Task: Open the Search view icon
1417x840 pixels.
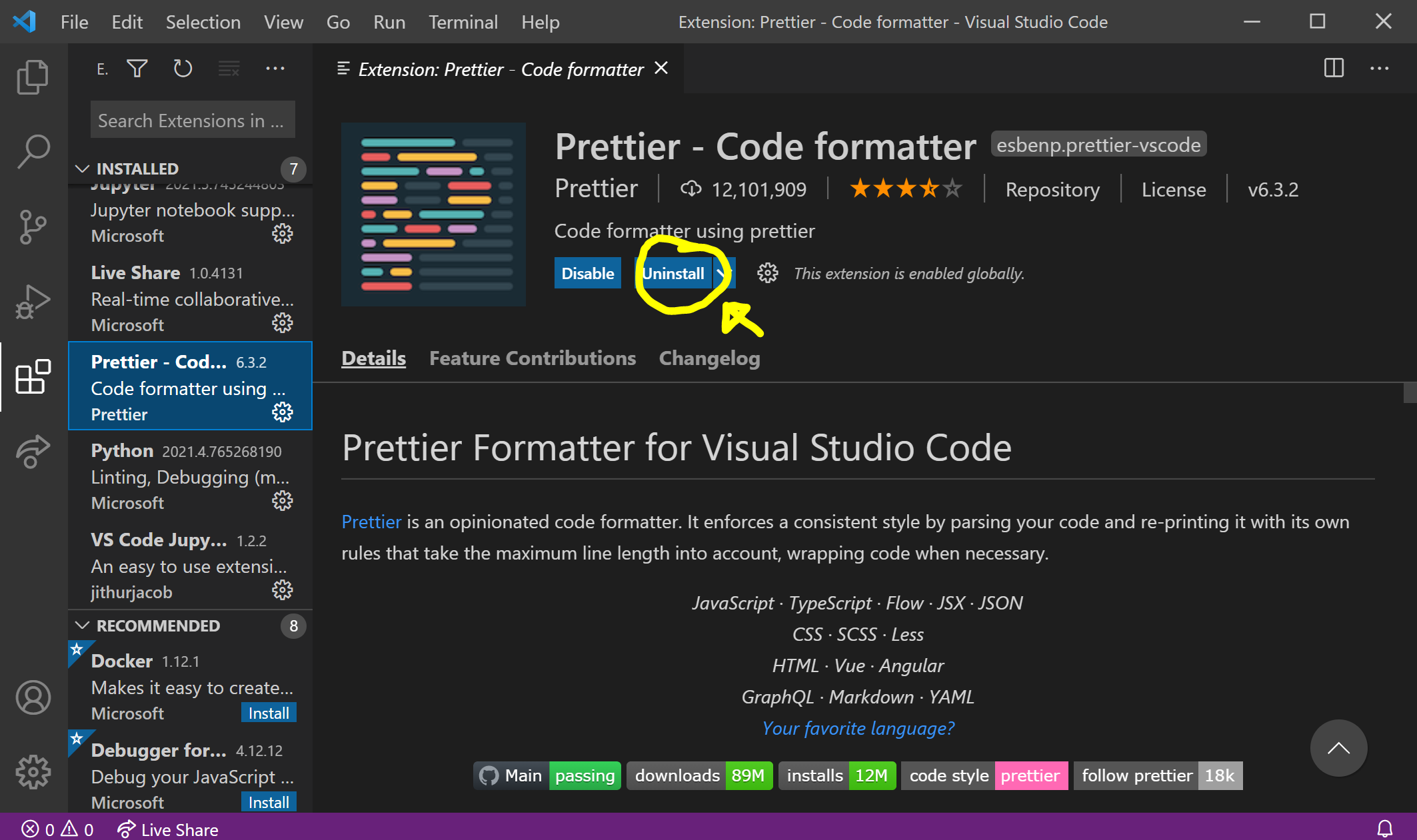Action: click(x=32, y=151)
